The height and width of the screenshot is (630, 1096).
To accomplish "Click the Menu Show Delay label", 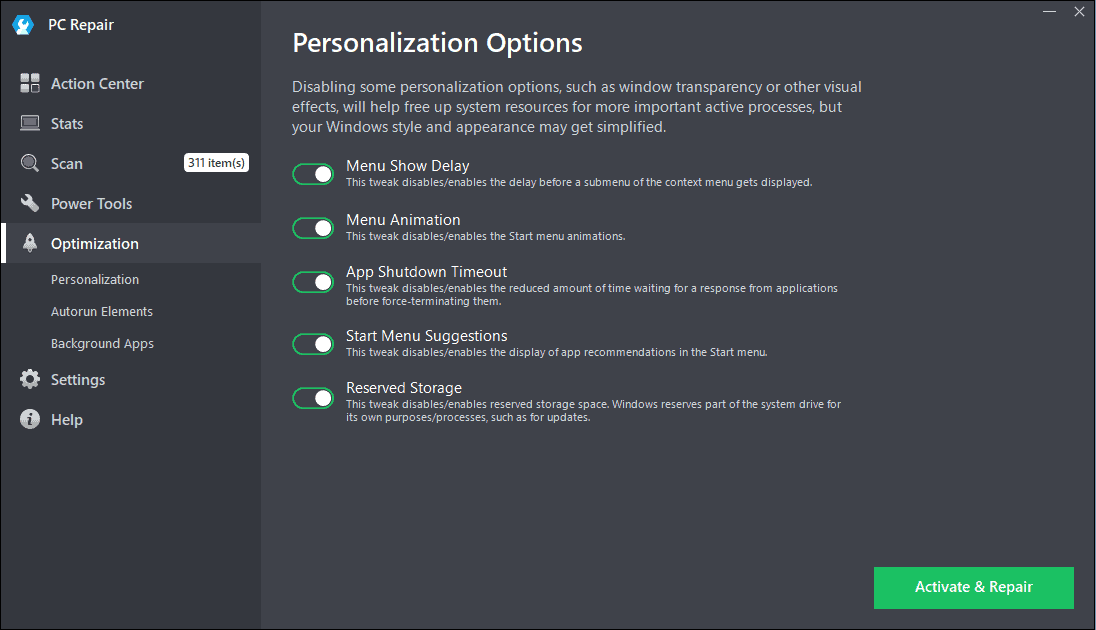I will coord(408,166).
